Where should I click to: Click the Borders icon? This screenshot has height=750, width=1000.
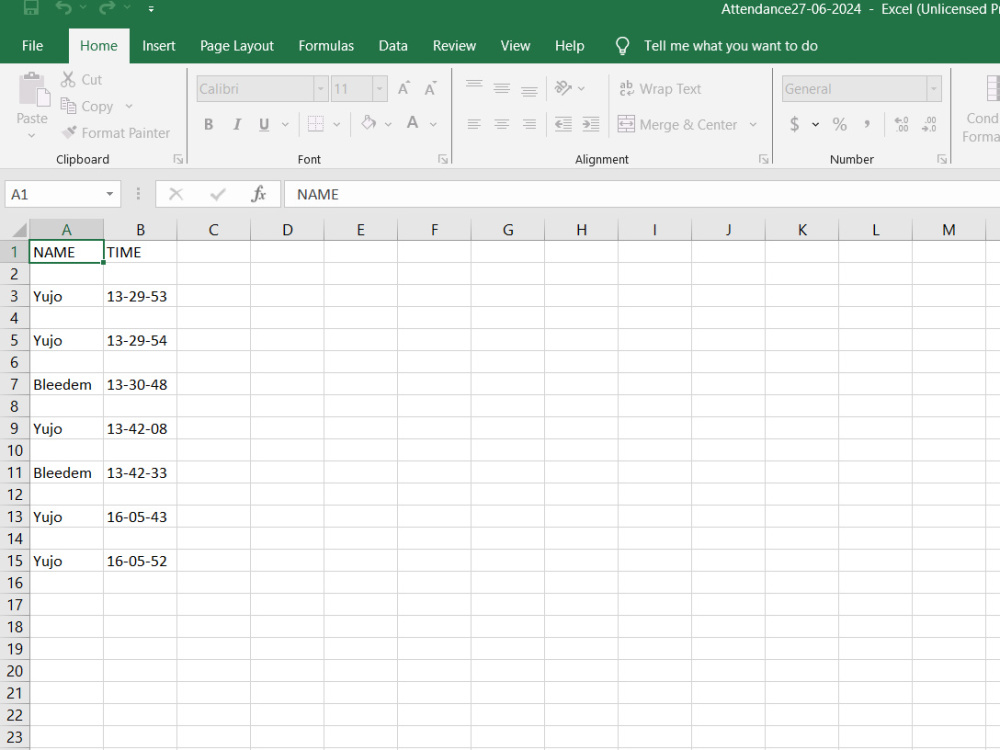[x=316, y=124]
